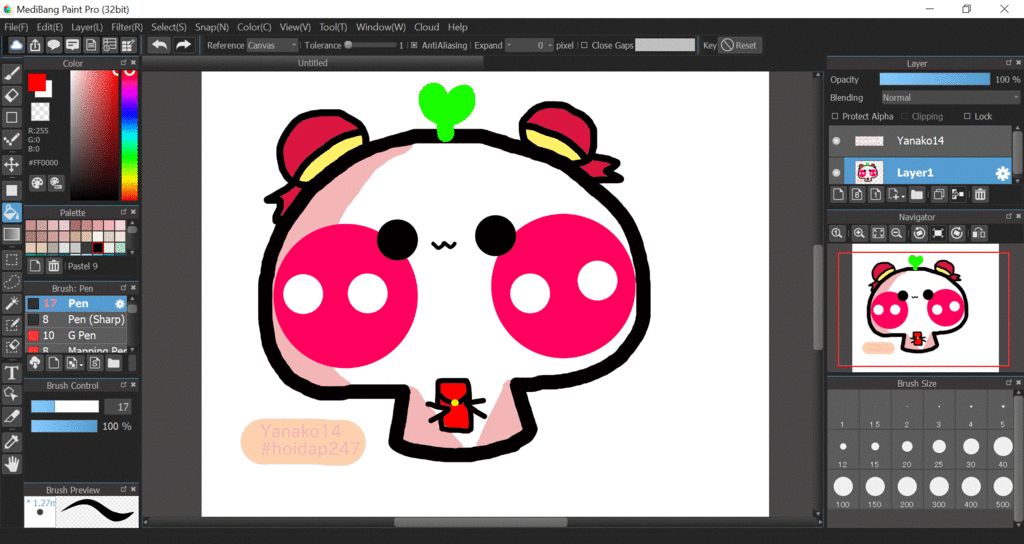Fit canvas to window in Navigator
Viewport: 1024px width, 544px height.
(x=878, y=233)
